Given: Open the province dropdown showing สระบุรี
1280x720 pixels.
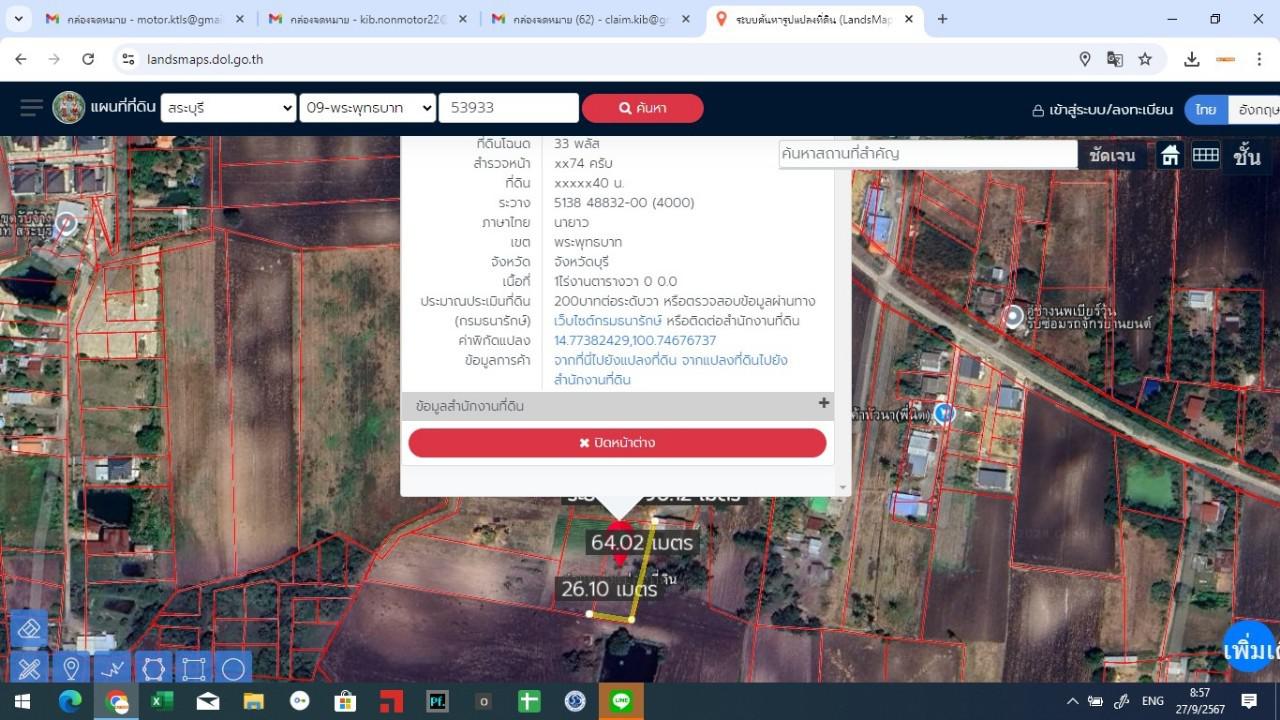Looking at the screenshot, I should click(x=228, y=108).
